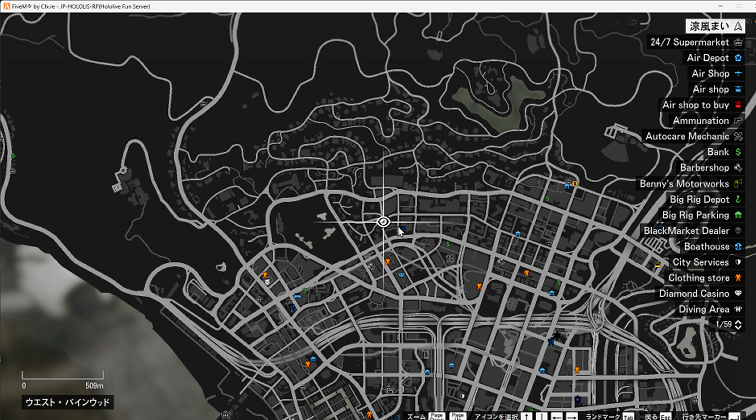
Task: Click the yellow taxi blip on the map
Action: point(657,266)
